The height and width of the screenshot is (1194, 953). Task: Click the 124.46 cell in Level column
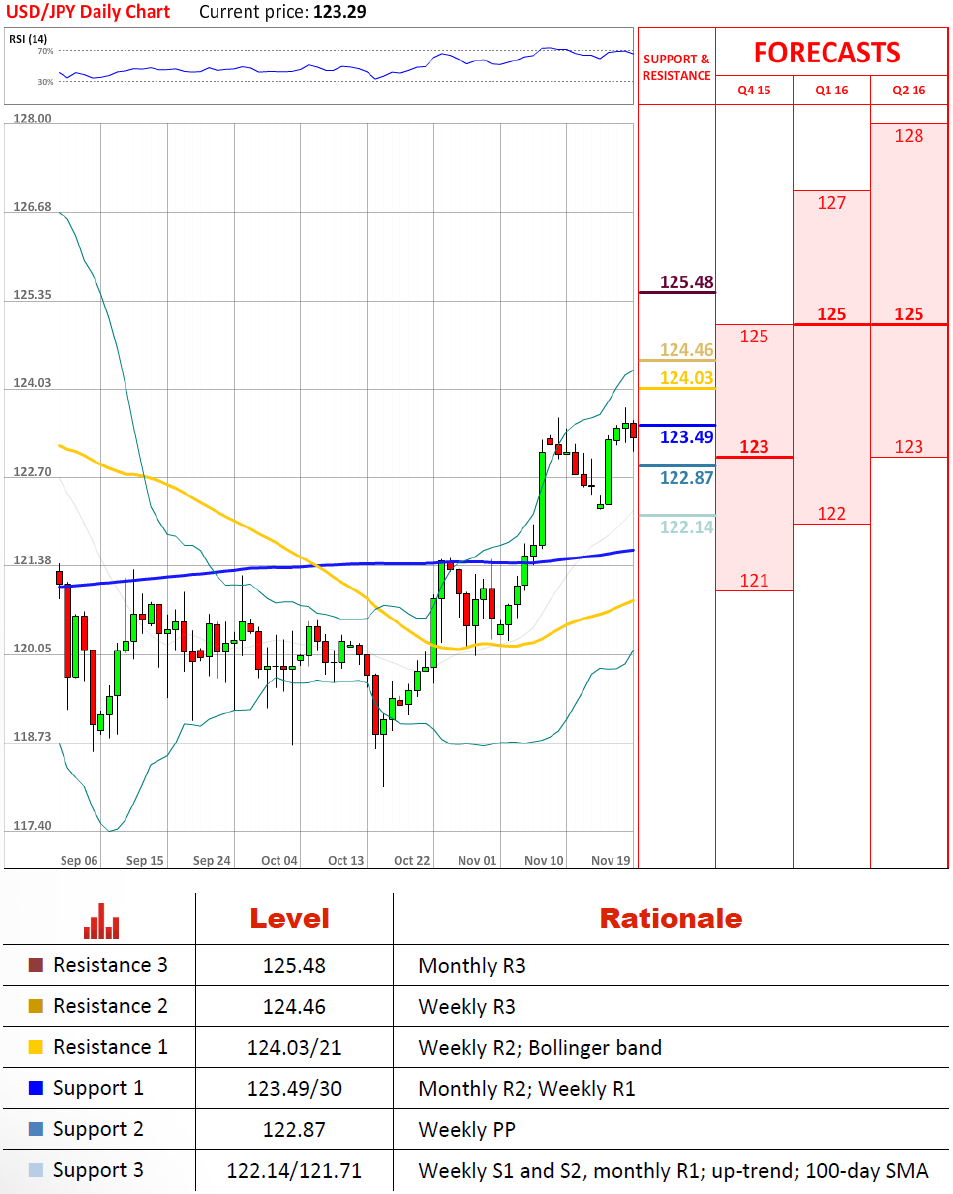[294, 1007]
